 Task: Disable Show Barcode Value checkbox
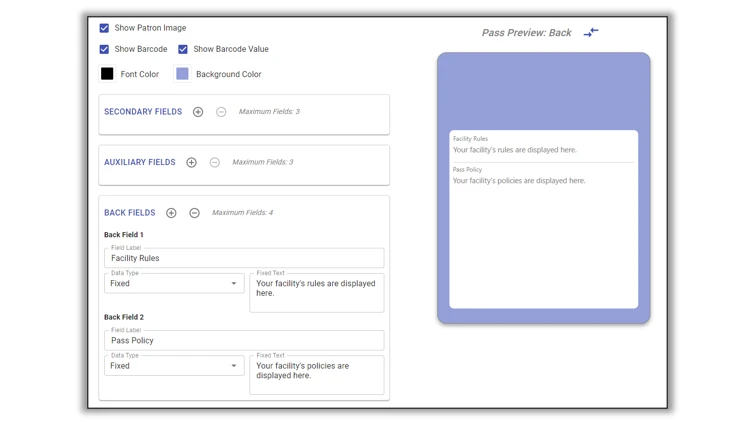point(183,49)
